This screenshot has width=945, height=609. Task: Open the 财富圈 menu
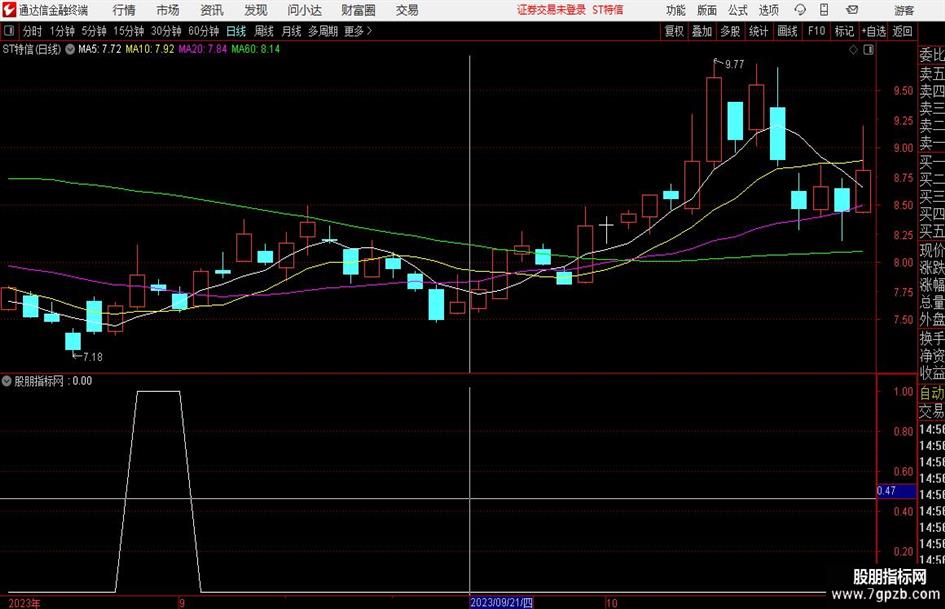pos(358,10)
